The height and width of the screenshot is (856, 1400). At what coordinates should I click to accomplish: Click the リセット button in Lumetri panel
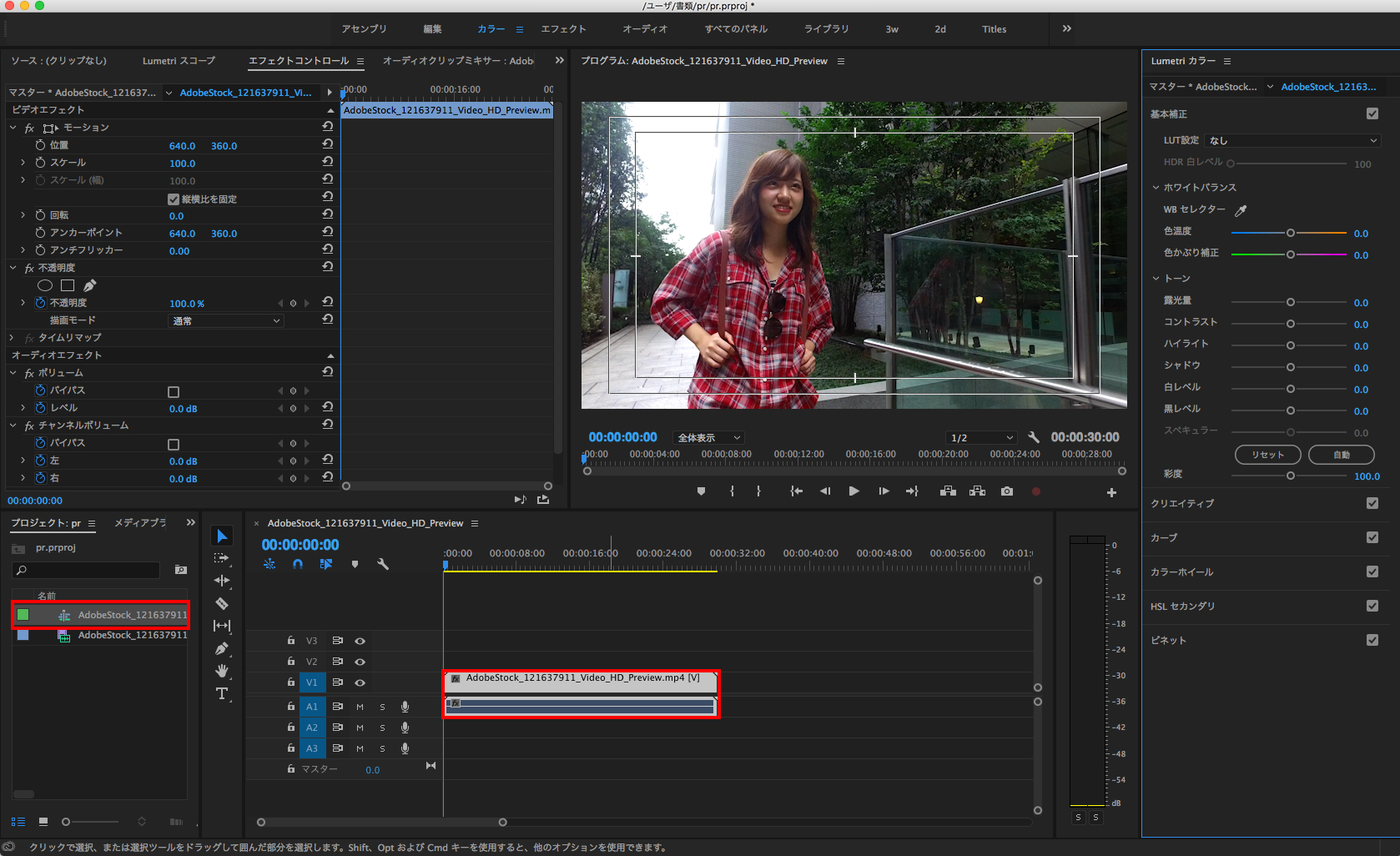1267,455
